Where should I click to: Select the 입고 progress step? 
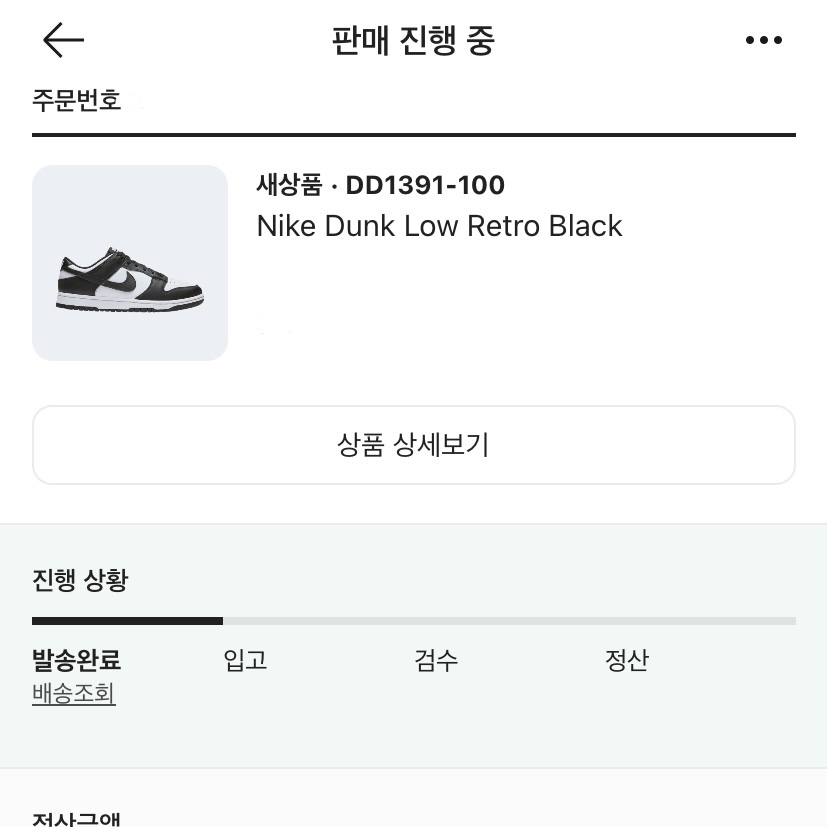(245, 660)
